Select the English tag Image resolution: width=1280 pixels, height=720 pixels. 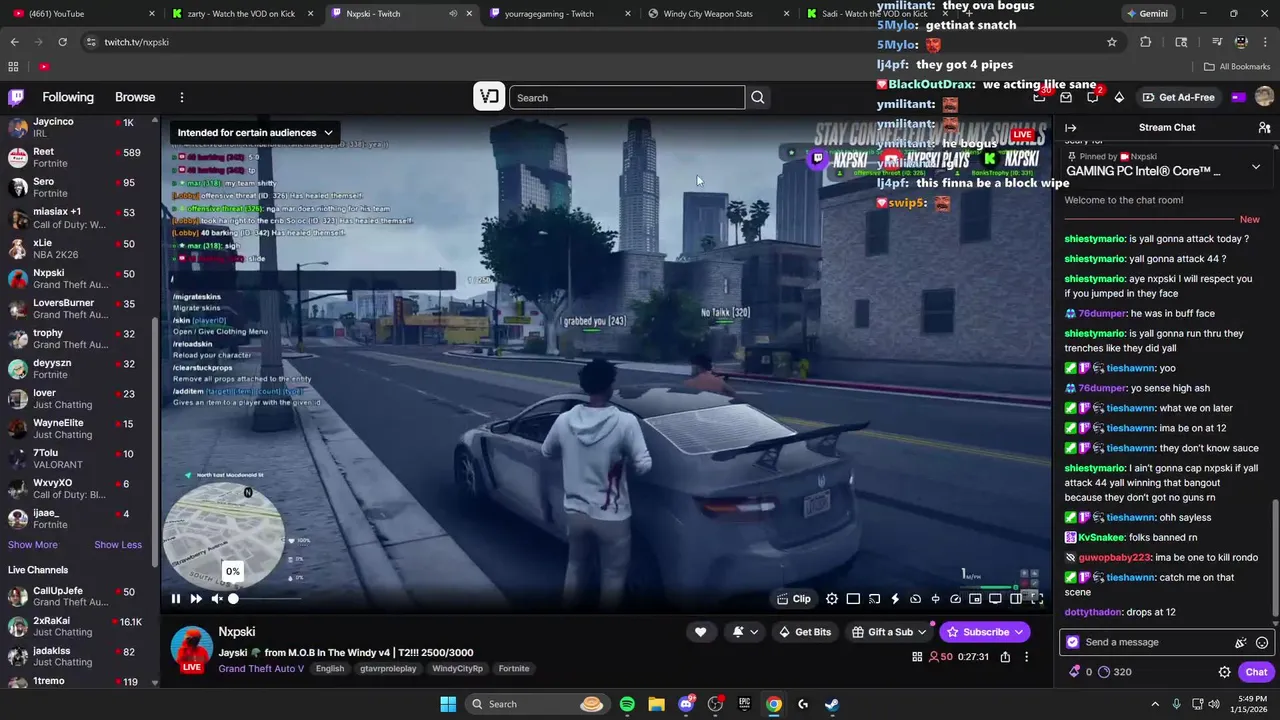[x=330, y=669]
